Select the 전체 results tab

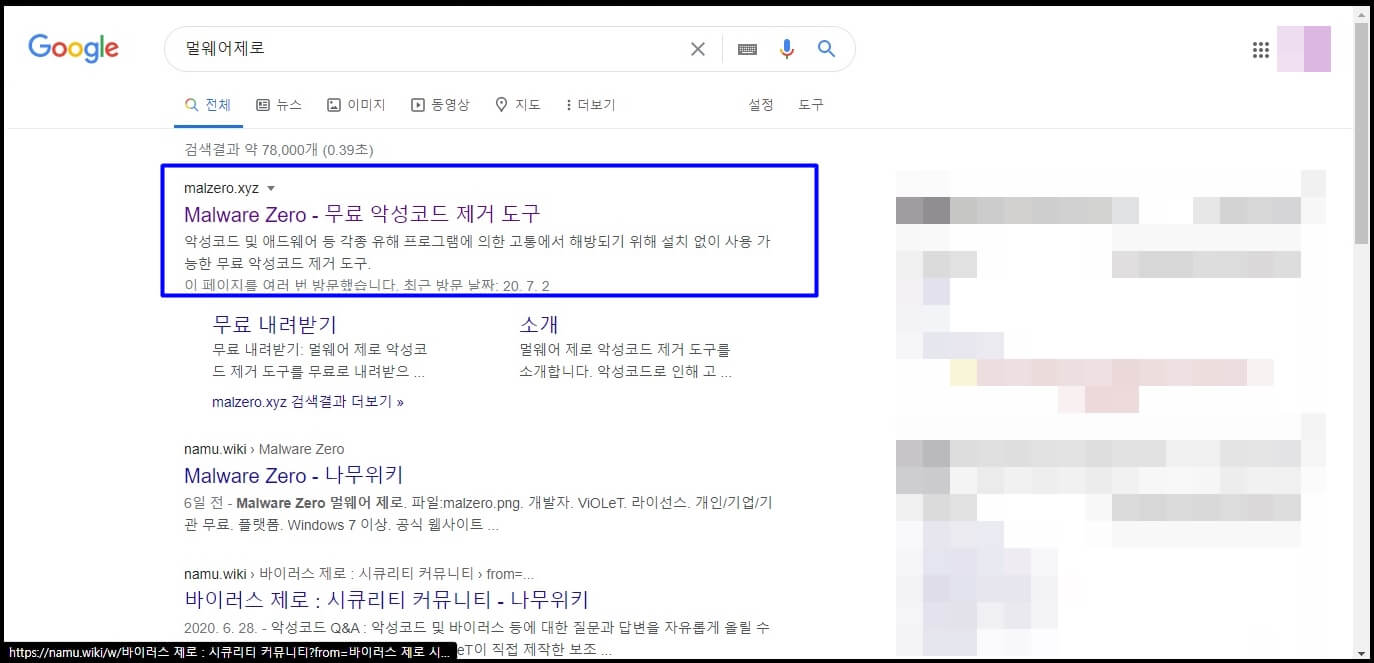(208, 105)
